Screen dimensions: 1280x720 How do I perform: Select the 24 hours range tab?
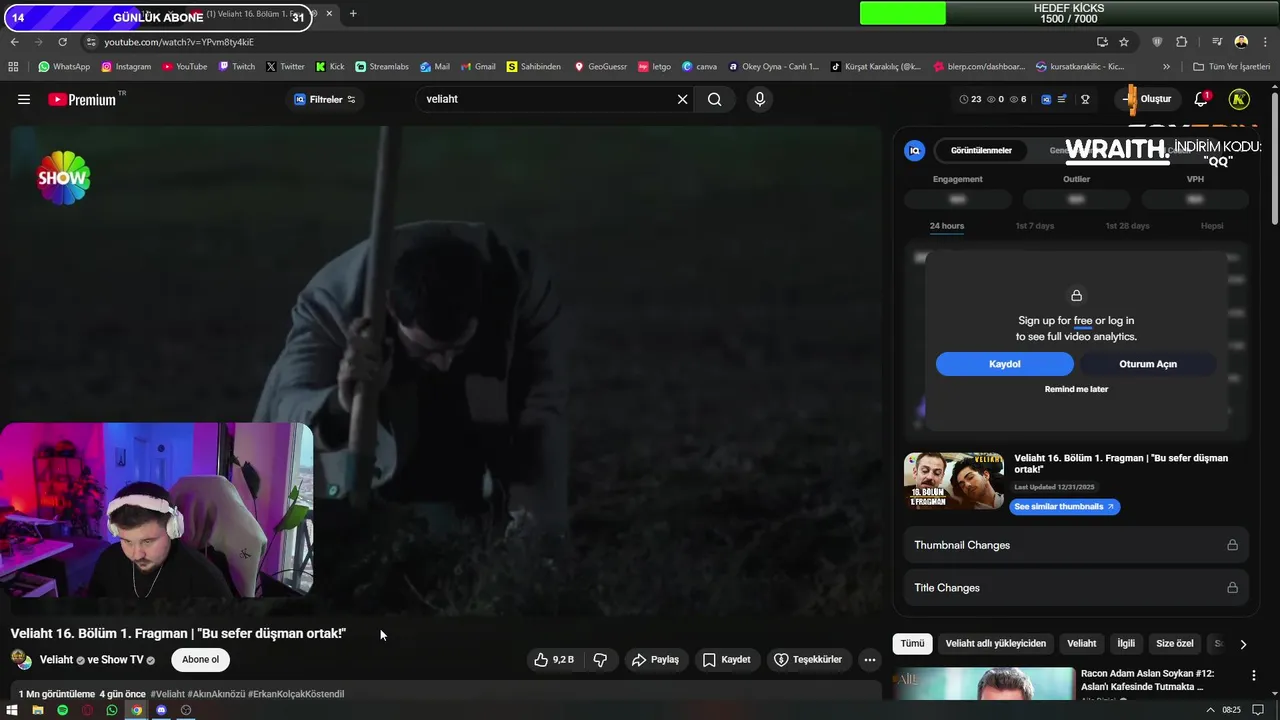click(947, 225)
